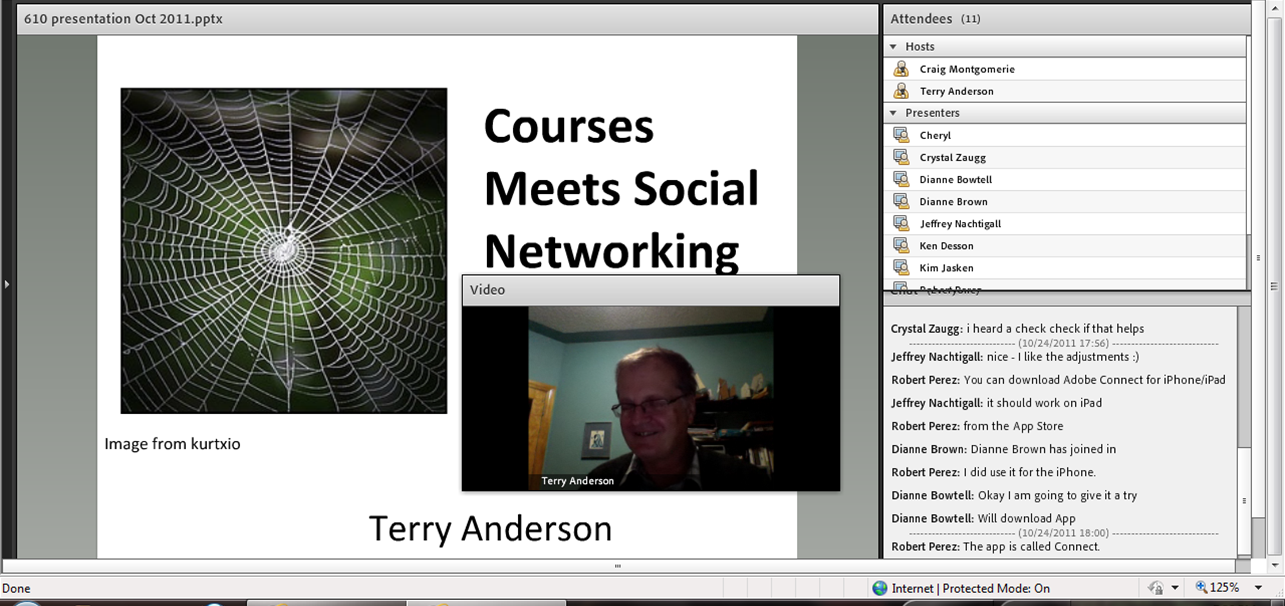The image size is (1285, 606).
Task: Click the security lock icon in status bar
Action: 1155,588
